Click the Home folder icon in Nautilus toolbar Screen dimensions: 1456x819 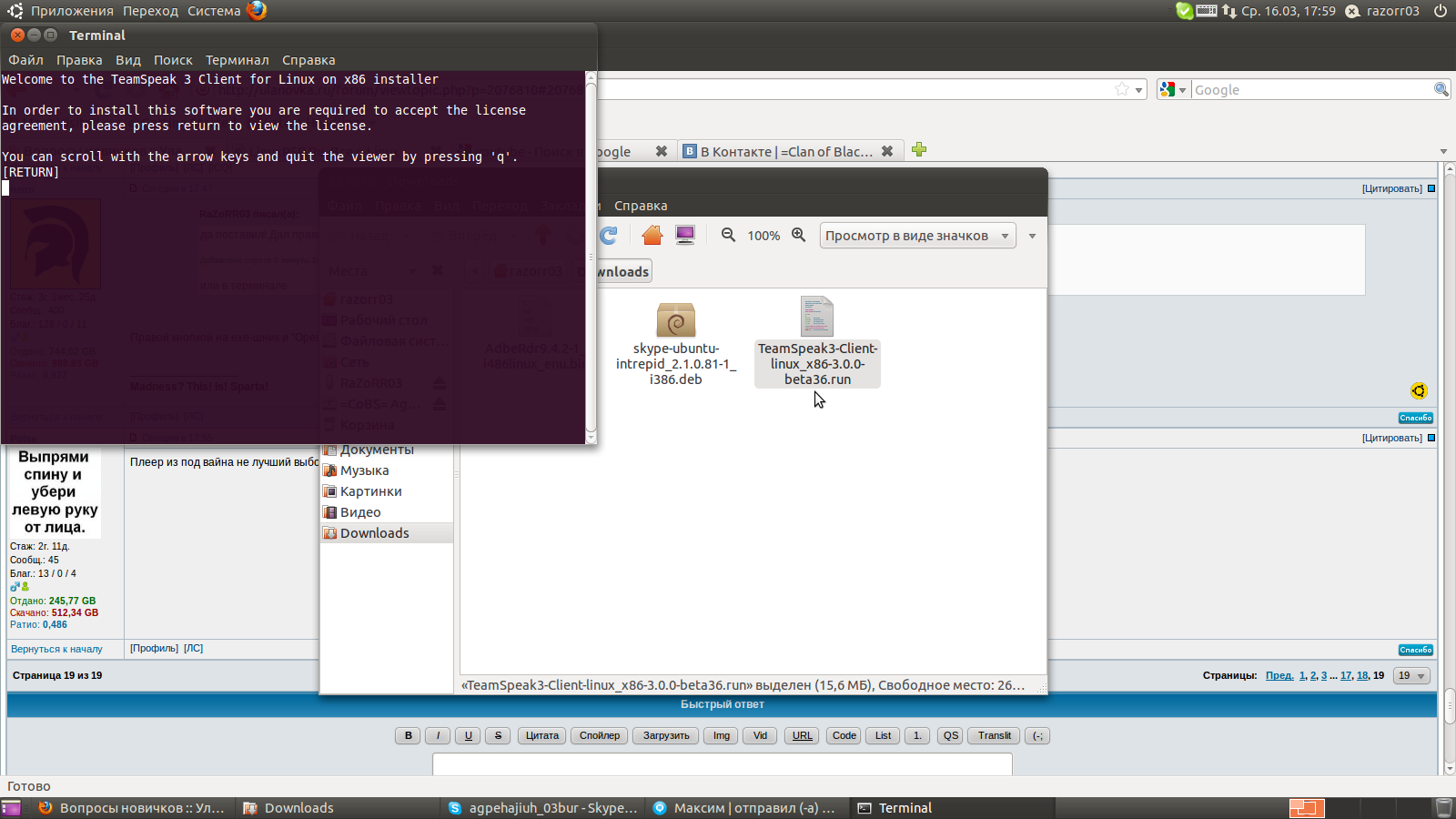click(x=652, y=236)
